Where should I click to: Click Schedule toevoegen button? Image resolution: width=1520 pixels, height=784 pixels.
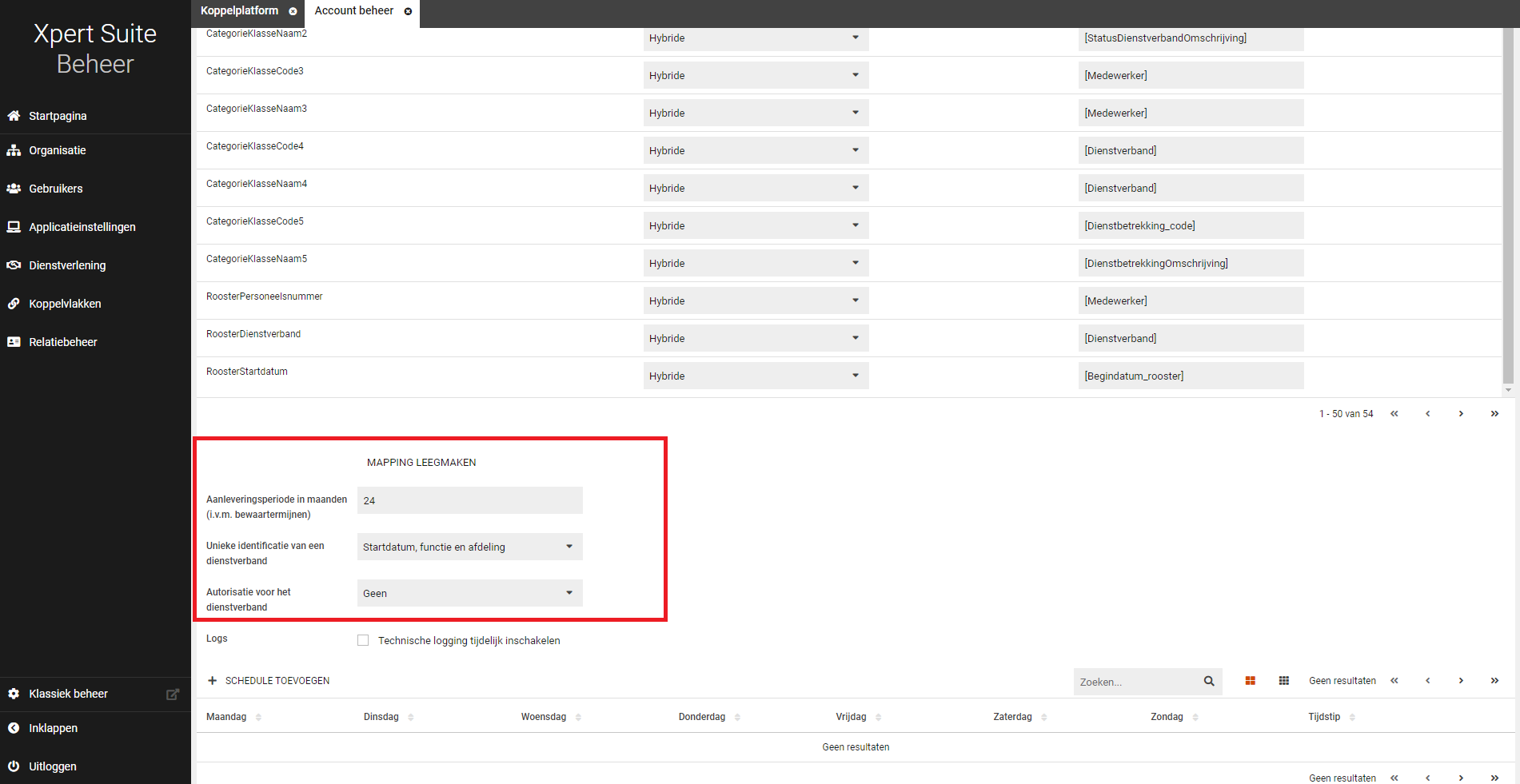[x=269, y=681]
